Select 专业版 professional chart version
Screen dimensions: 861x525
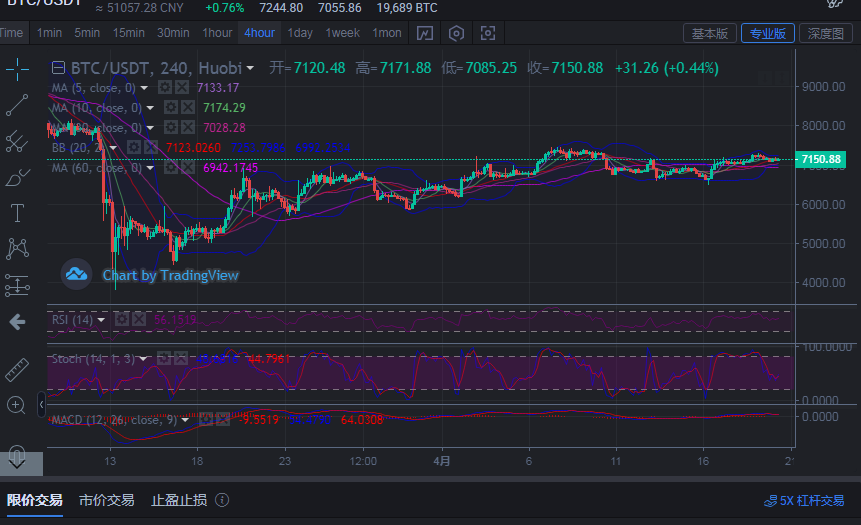(768, 33)
